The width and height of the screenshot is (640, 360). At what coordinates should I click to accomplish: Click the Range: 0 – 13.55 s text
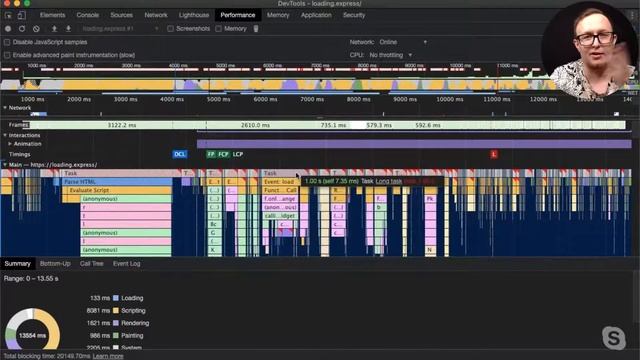pos(31,278)
